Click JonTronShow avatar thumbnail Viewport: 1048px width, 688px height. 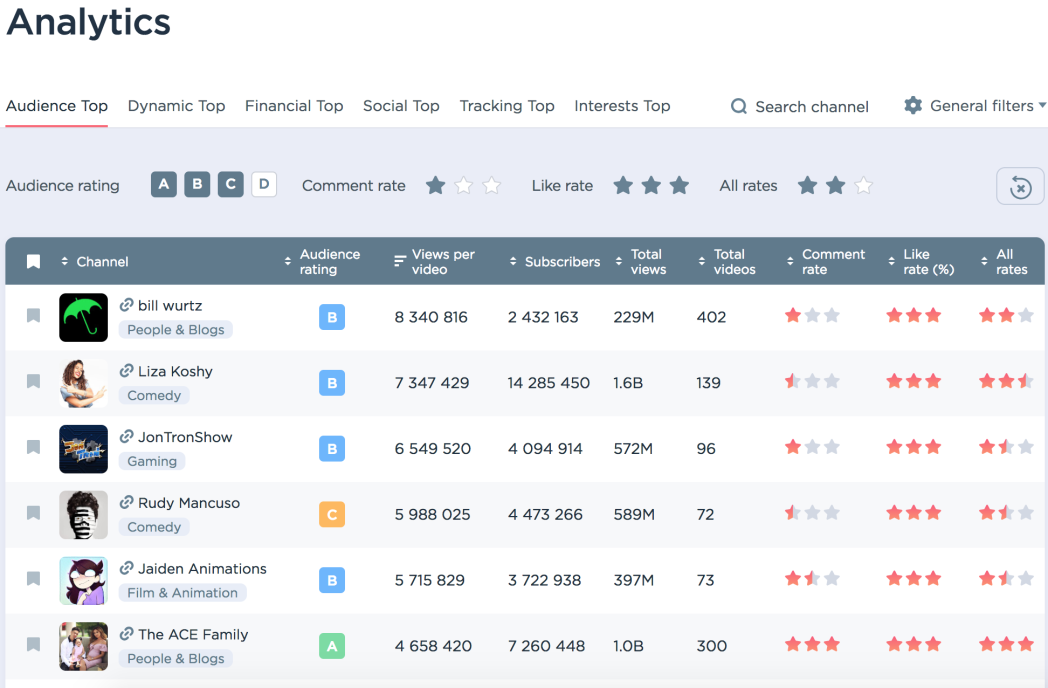point(84,449)
